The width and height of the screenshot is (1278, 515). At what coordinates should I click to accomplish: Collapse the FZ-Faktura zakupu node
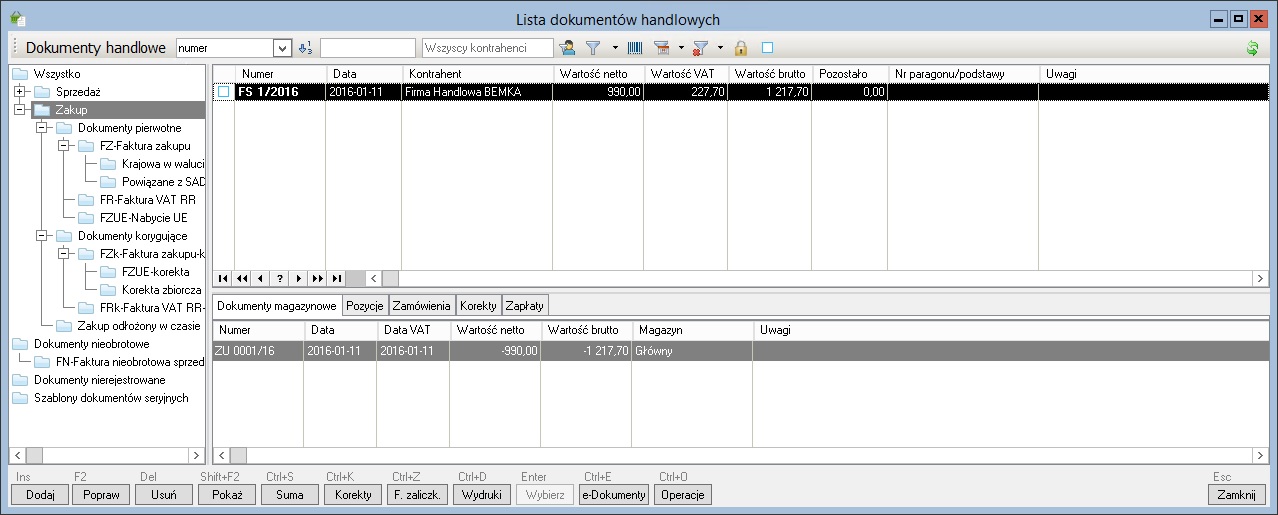click(x=64, y=146)
